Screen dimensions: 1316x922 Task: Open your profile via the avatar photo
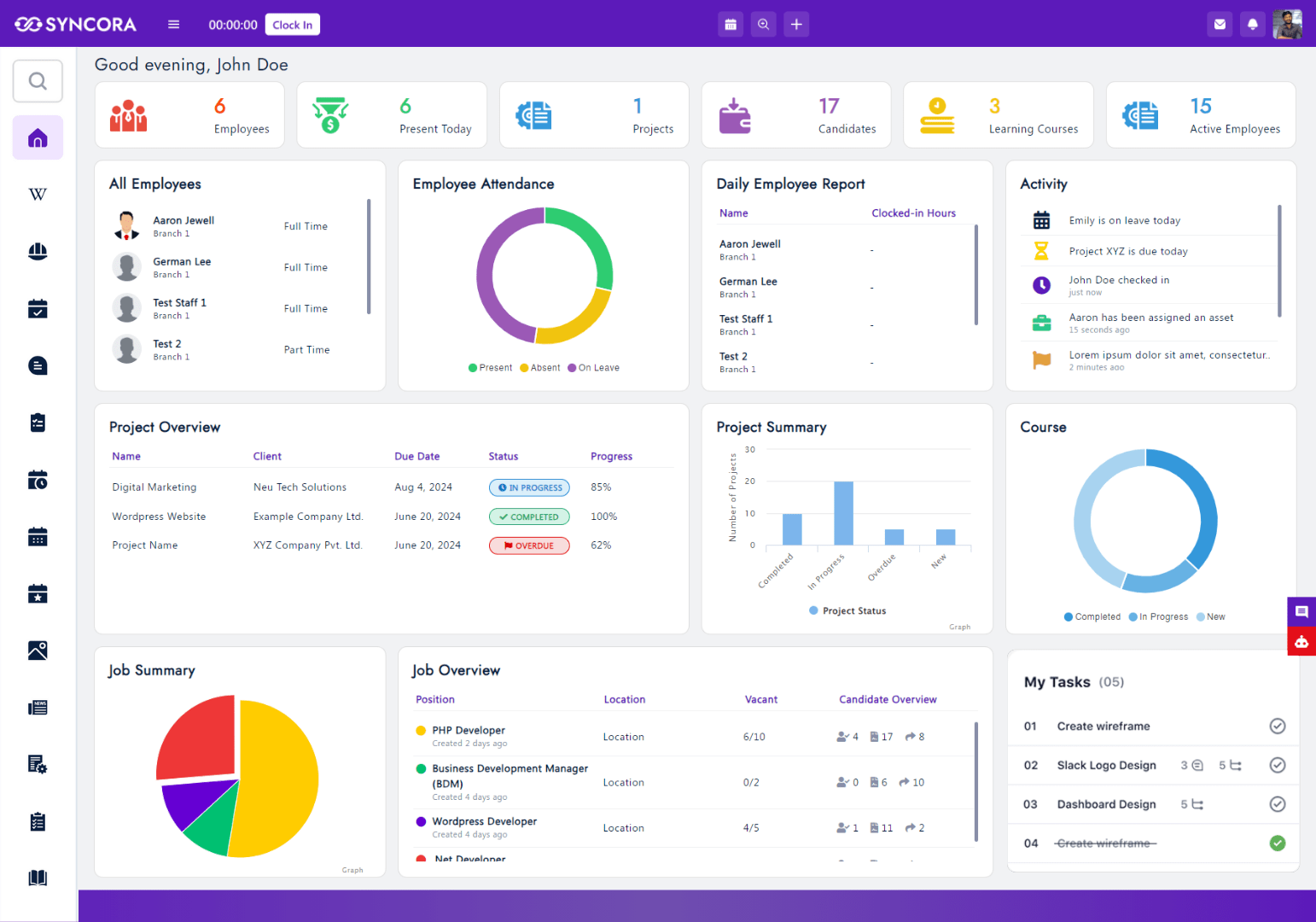[1287, 24]
